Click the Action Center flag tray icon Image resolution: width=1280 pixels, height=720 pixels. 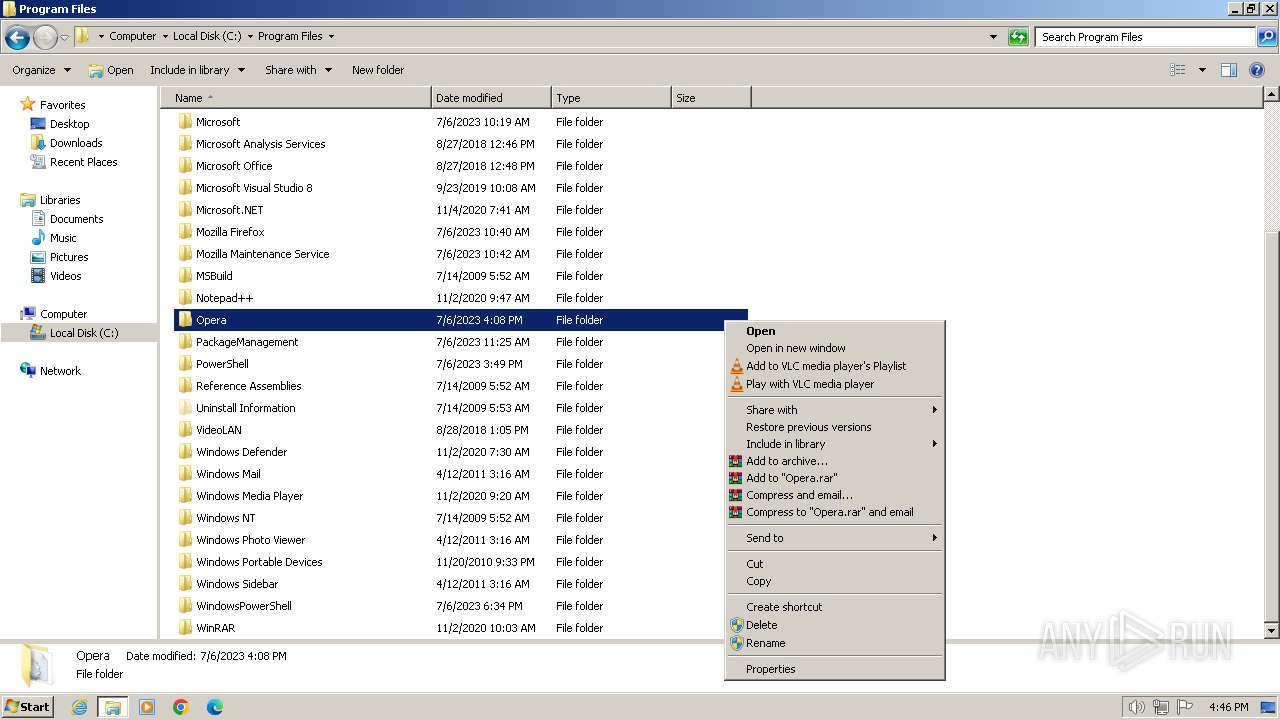[x=1185, y=707]
